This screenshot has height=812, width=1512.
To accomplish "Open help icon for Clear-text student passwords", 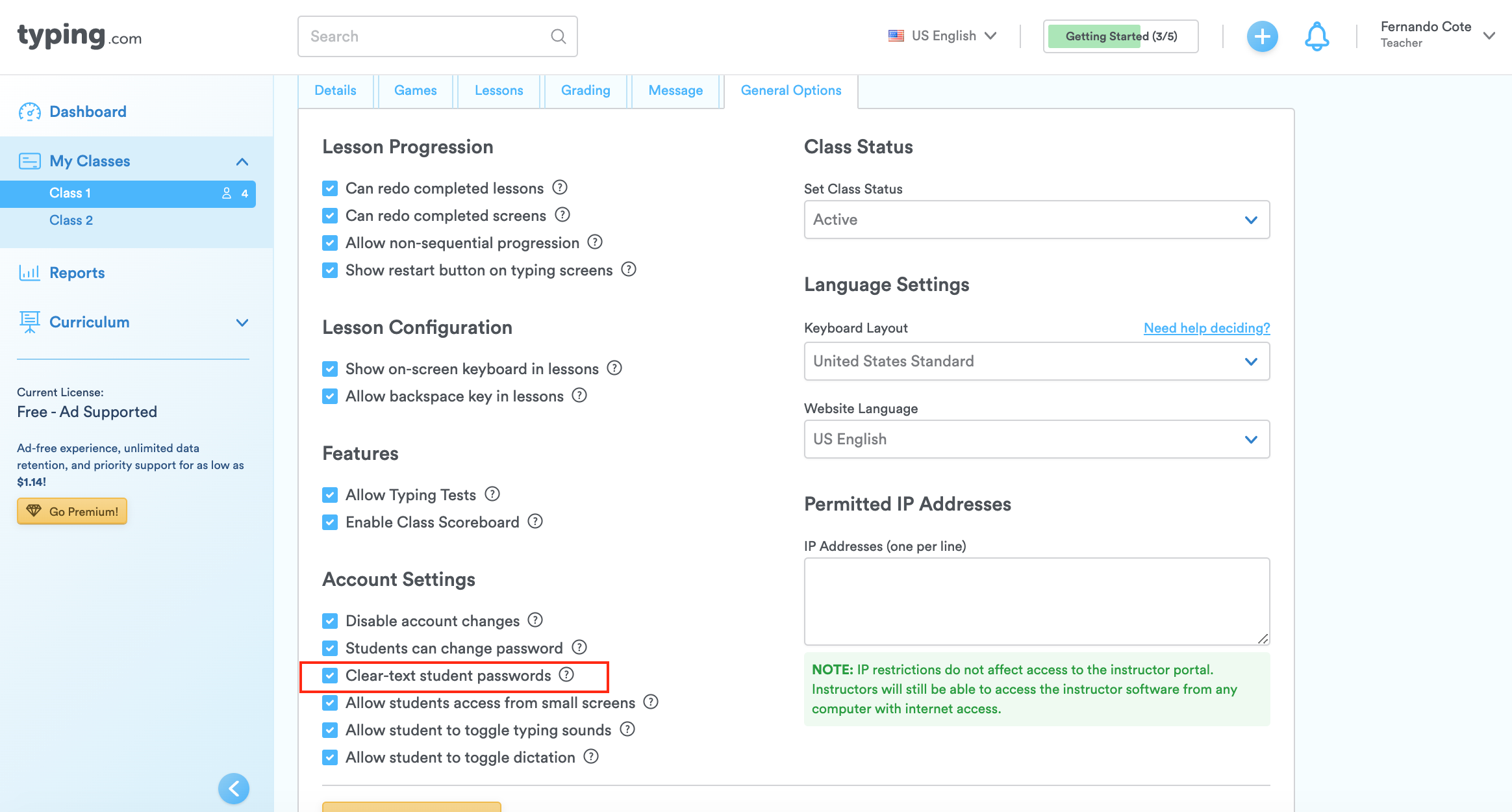I will [566, 675].
